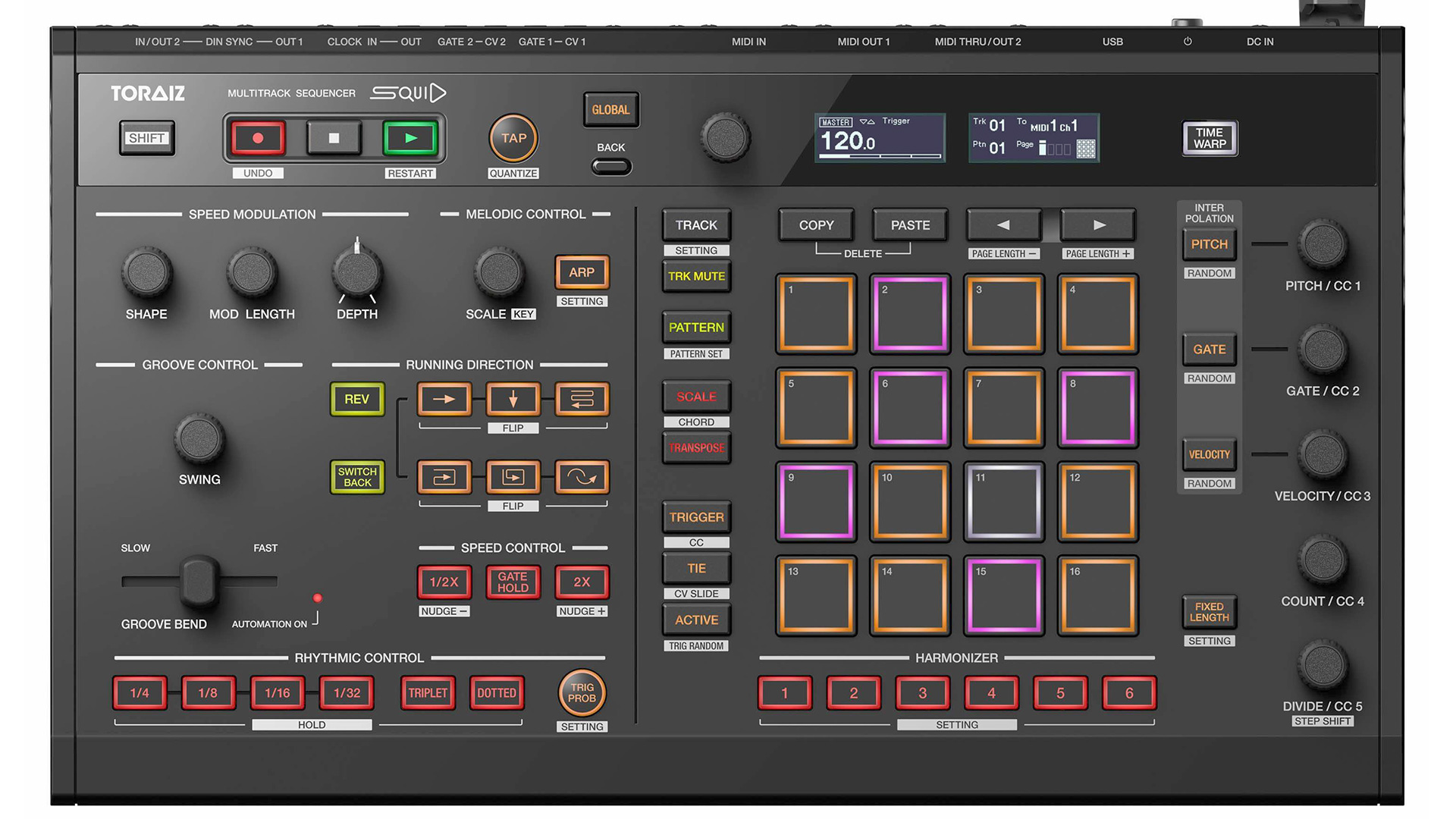The width and height of the screenshot is (1456, 819).
Task: Click the SCALE KEY knob
Action: [499, 272]
